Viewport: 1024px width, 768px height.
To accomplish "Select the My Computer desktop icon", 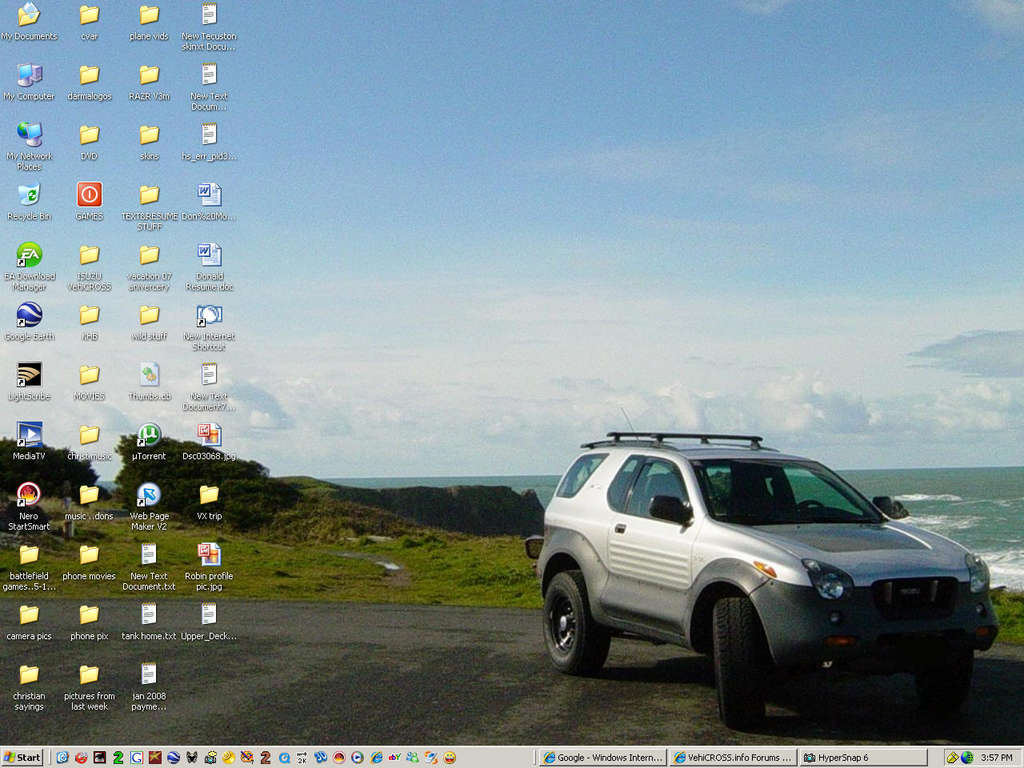I will click(29, 81).
